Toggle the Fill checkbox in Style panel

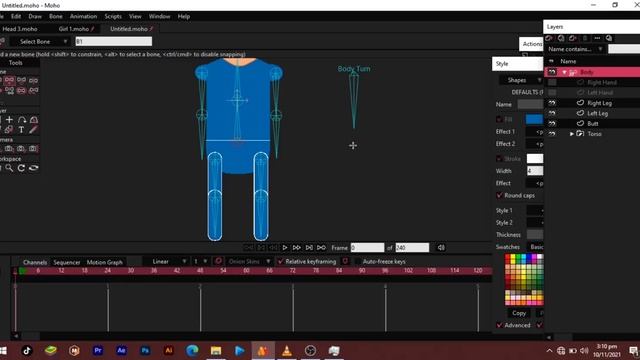pos(499,119)
